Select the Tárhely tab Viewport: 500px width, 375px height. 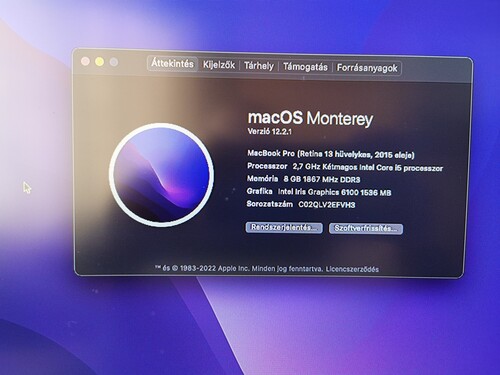coord(259,66)
